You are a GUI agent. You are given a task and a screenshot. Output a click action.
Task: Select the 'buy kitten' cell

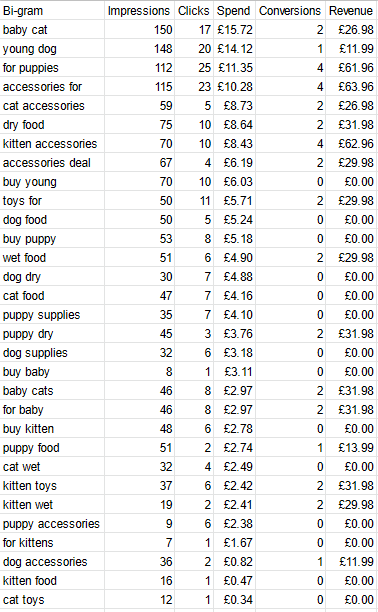coord(52,429)
